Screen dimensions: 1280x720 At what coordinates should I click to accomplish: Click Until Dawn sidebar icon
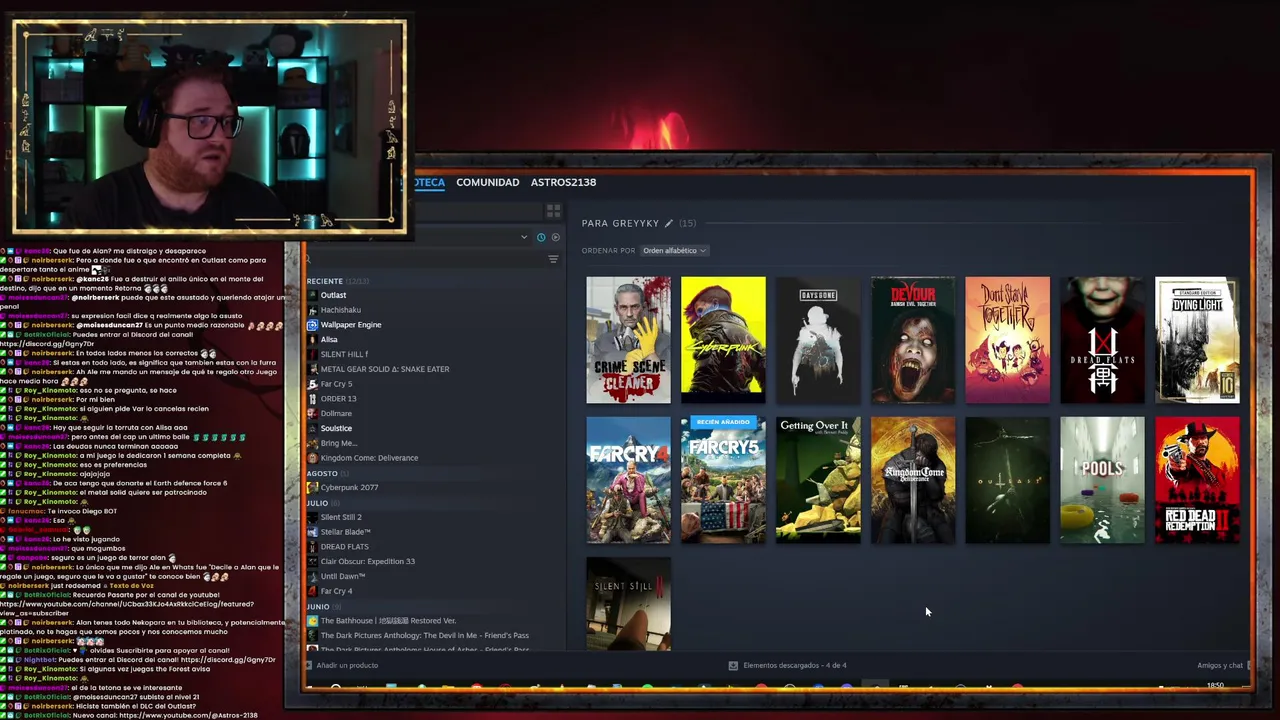click(x=312, y=576)
